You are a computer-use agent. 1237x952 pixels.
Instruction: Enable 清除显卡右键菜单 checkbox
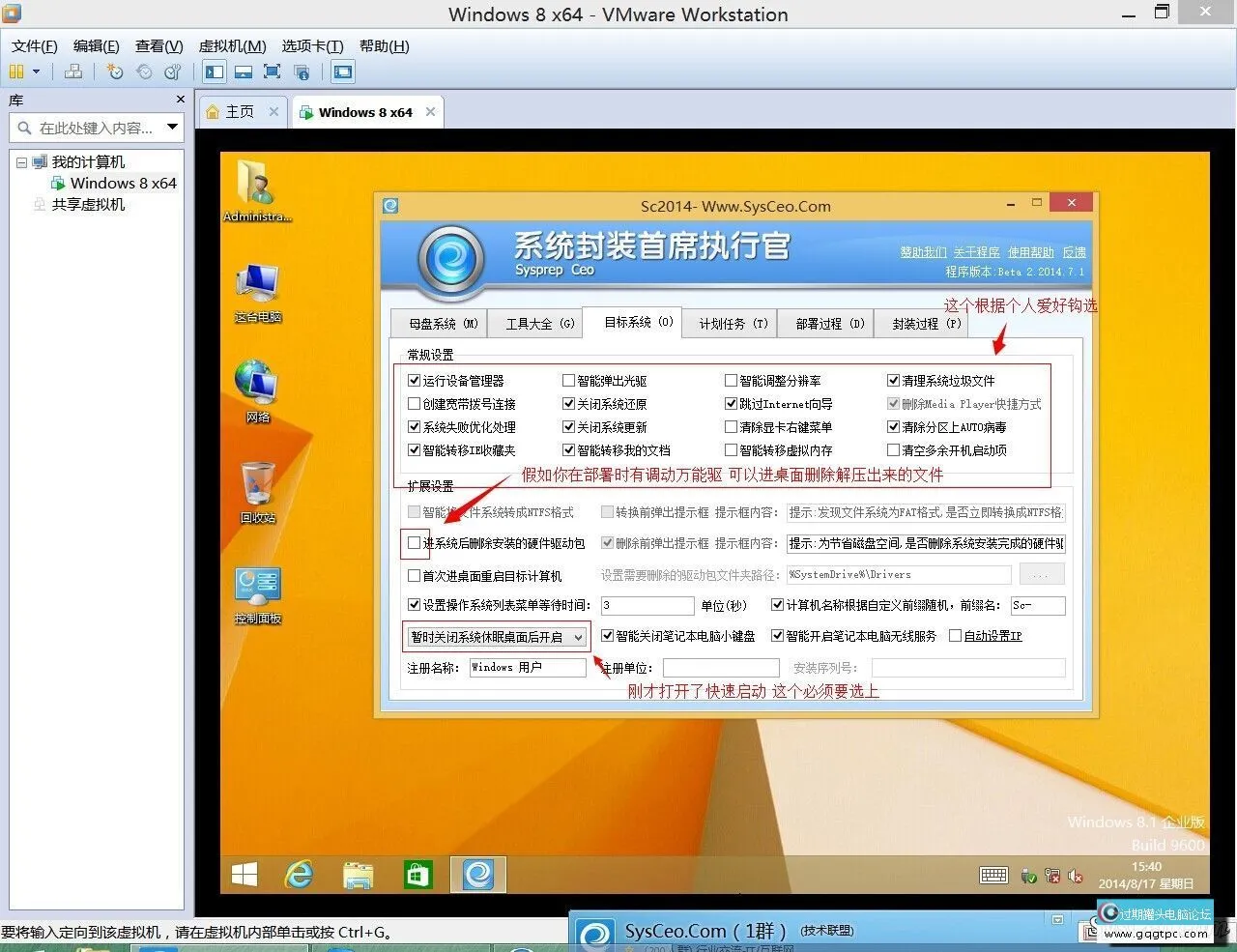(732, 426)
